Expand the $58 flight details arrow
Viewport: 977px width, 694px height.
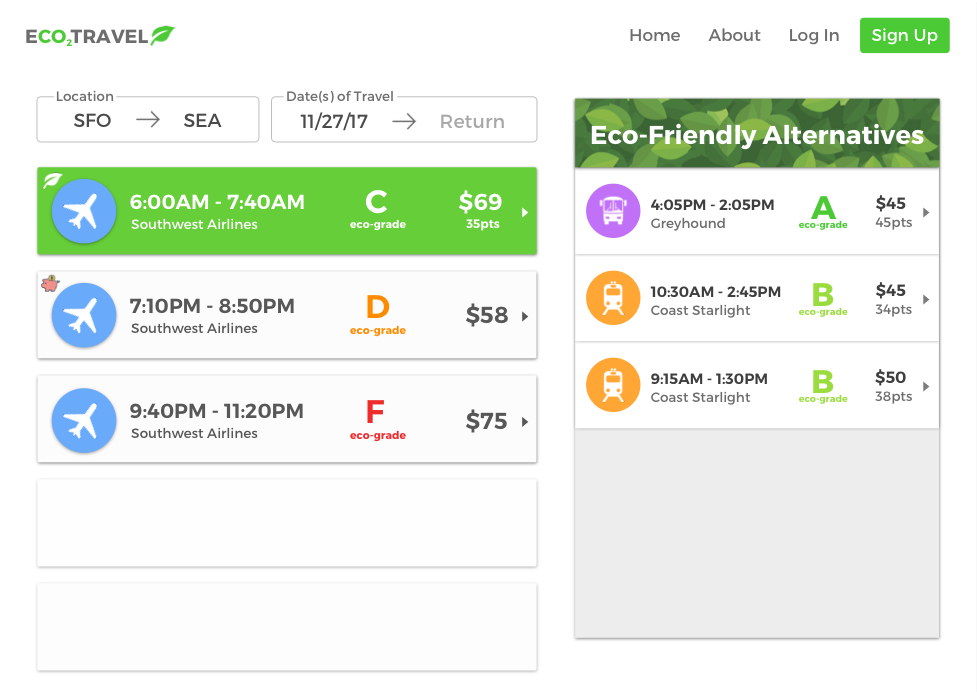click(525, 316)
